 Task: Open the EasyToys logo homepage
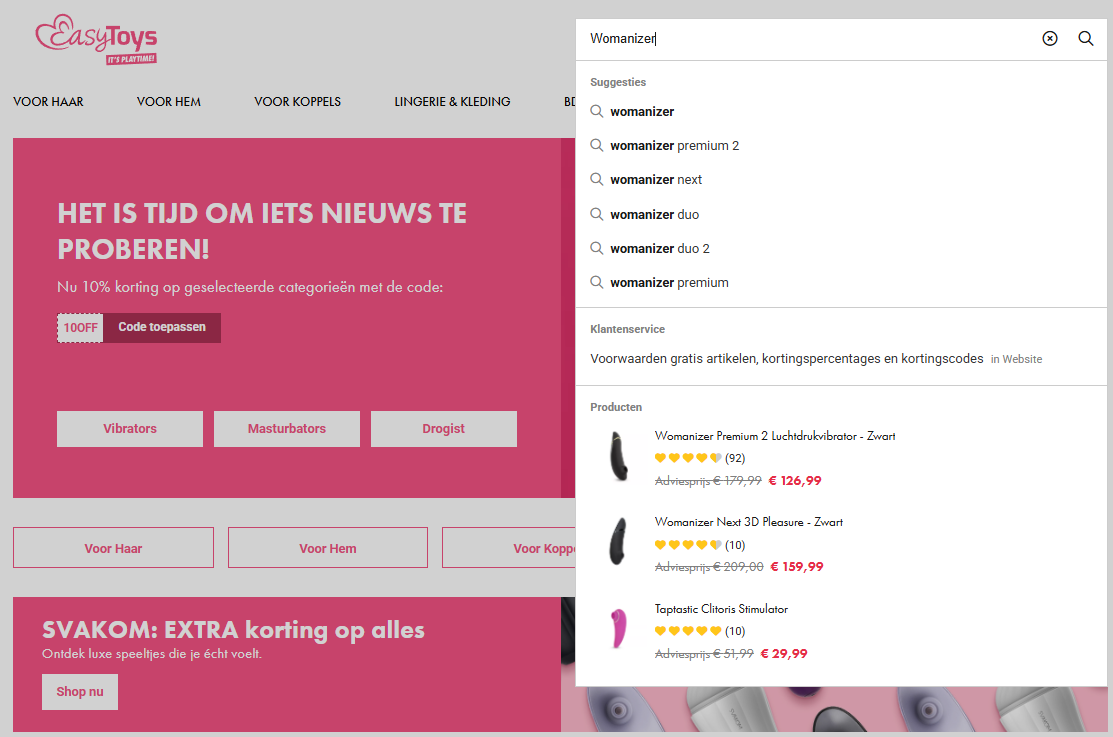(x=97, y=40)
